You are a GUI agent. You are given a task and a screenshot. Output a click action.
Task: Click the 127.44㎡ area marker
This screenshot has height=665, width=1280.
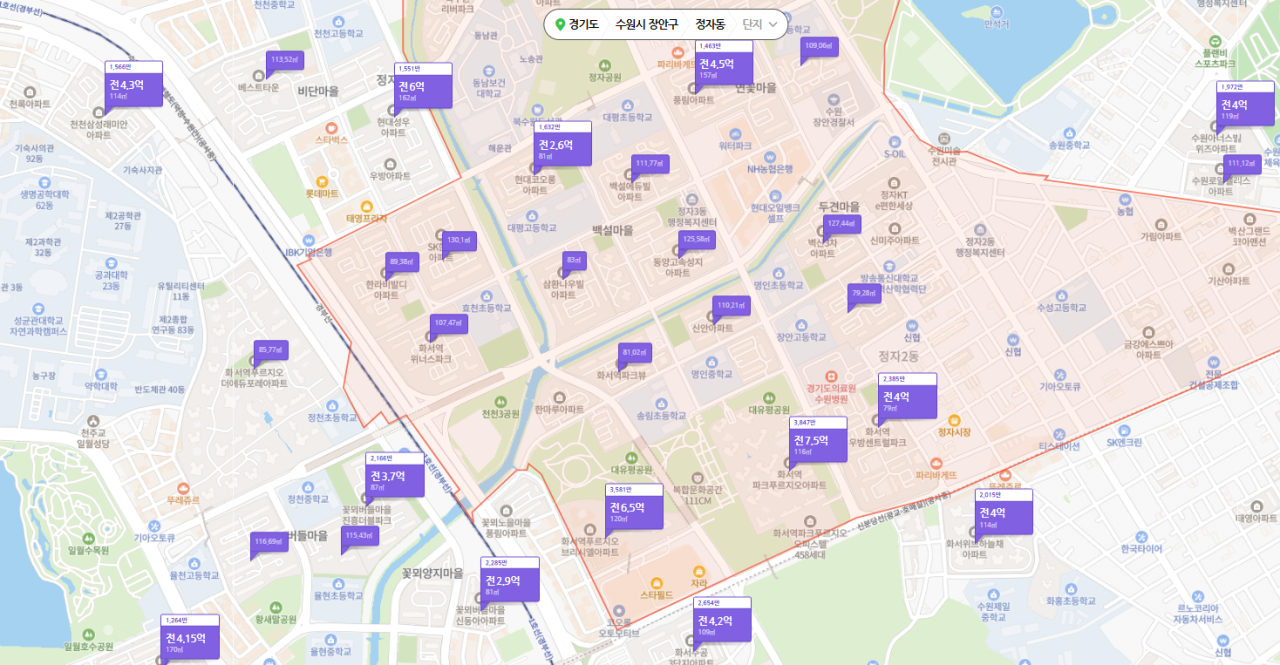[841, 224]
